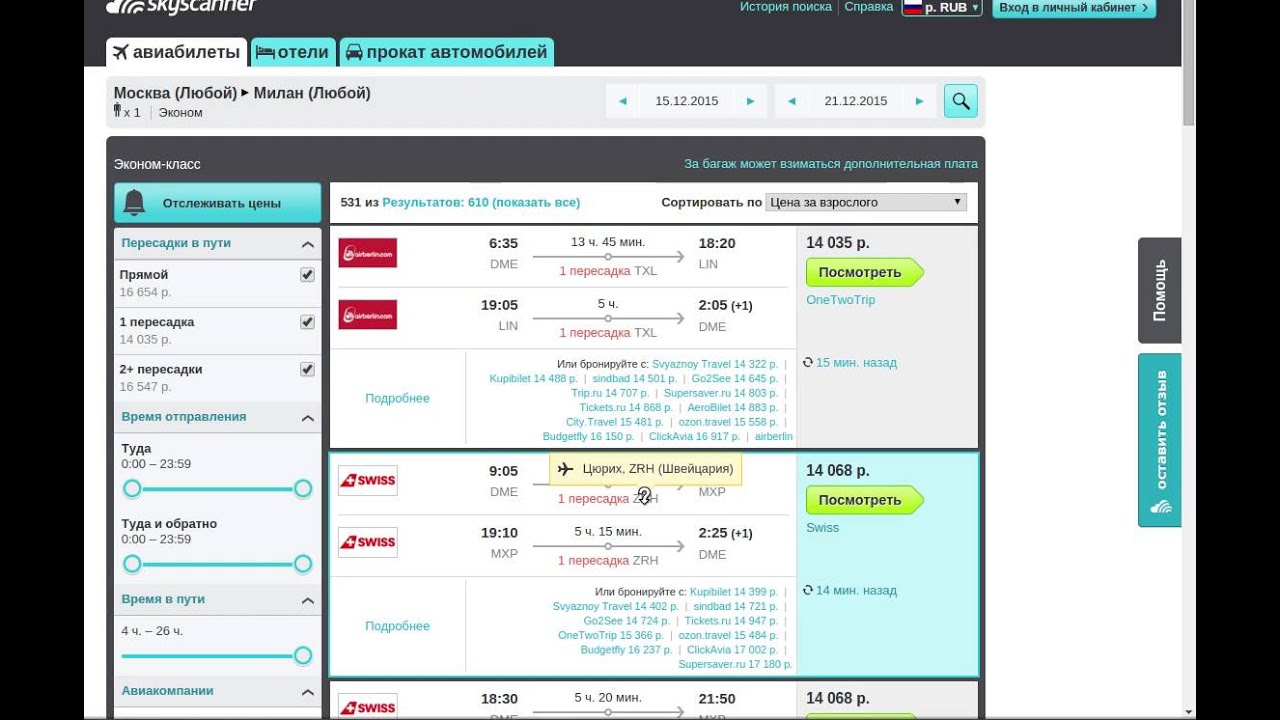1280x720 pixels.
Task: Click the Skyscanner logo
Action: click(181, 7)
